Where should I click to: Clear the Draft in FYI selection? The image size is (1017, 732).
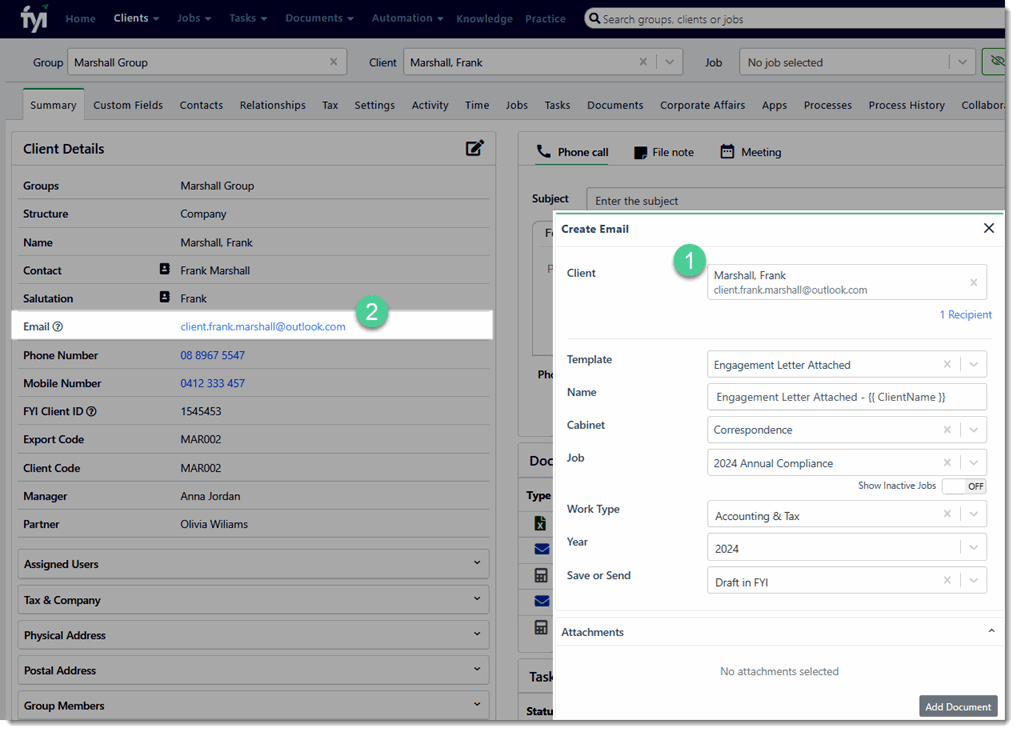(x=947, y=580)
